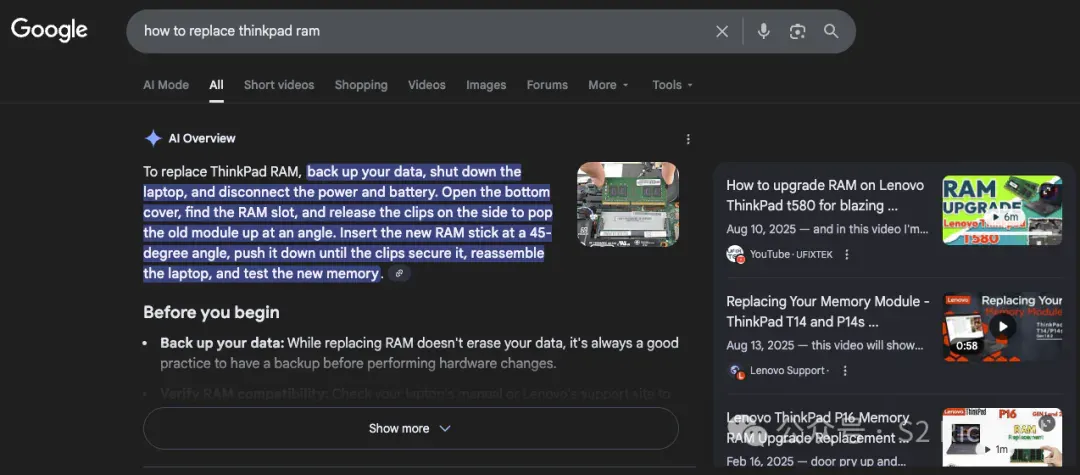Switch to AI Mode tab
This screenshot has height=475, width=1080.
[x=166, y=85]
